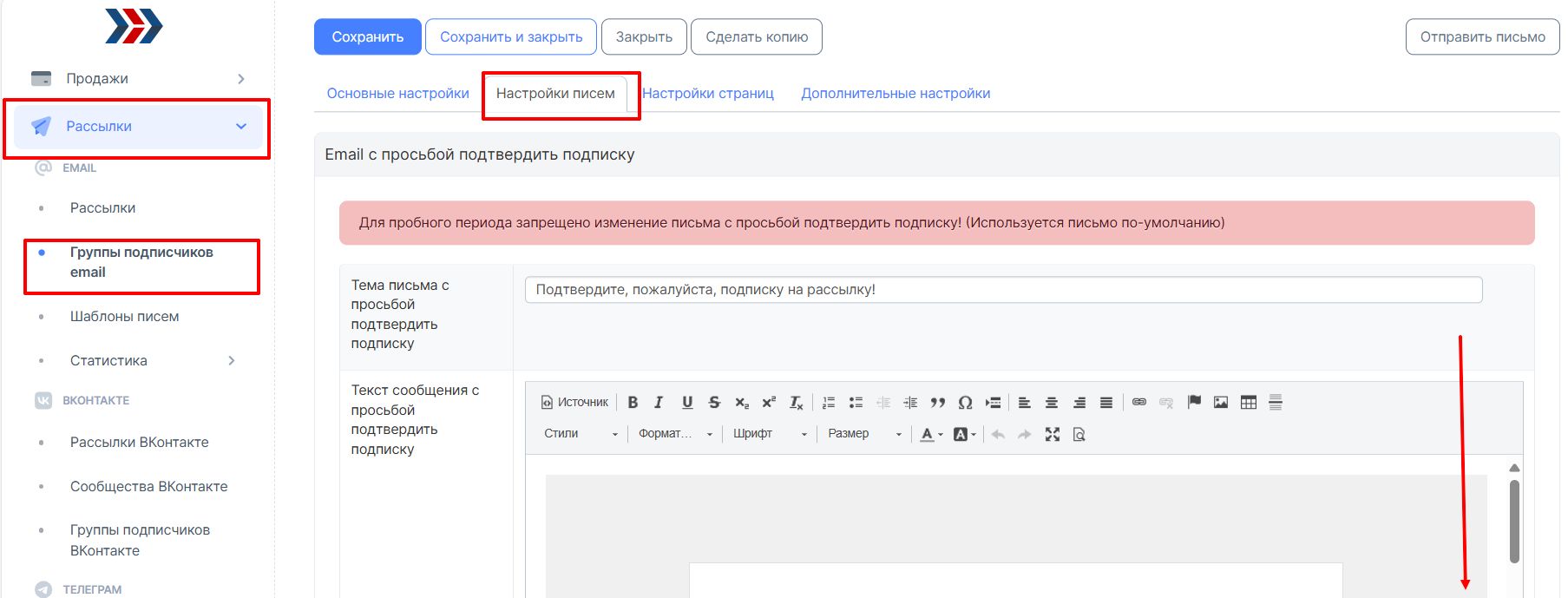Viewport: 1568px width, 598px height.
Task: Open the Шрифт font dropdown
Action: pos(770,434)
